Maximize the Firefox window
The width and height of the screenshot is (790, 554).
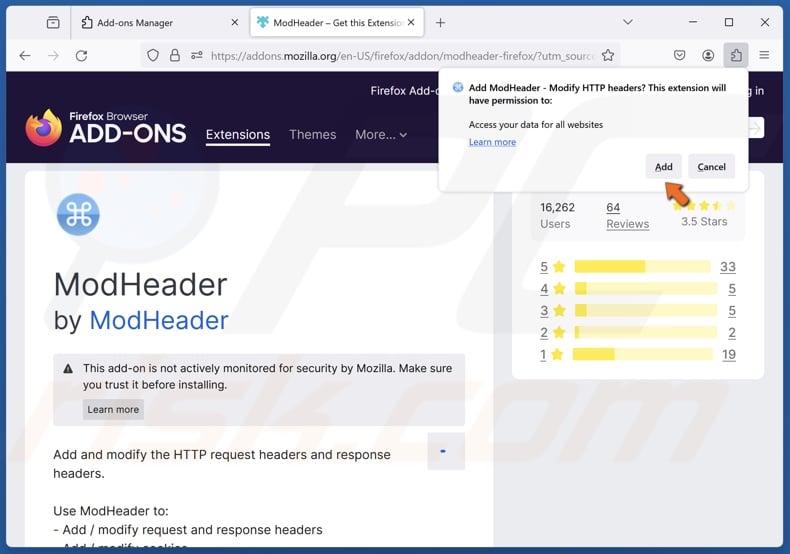(729, 22)
